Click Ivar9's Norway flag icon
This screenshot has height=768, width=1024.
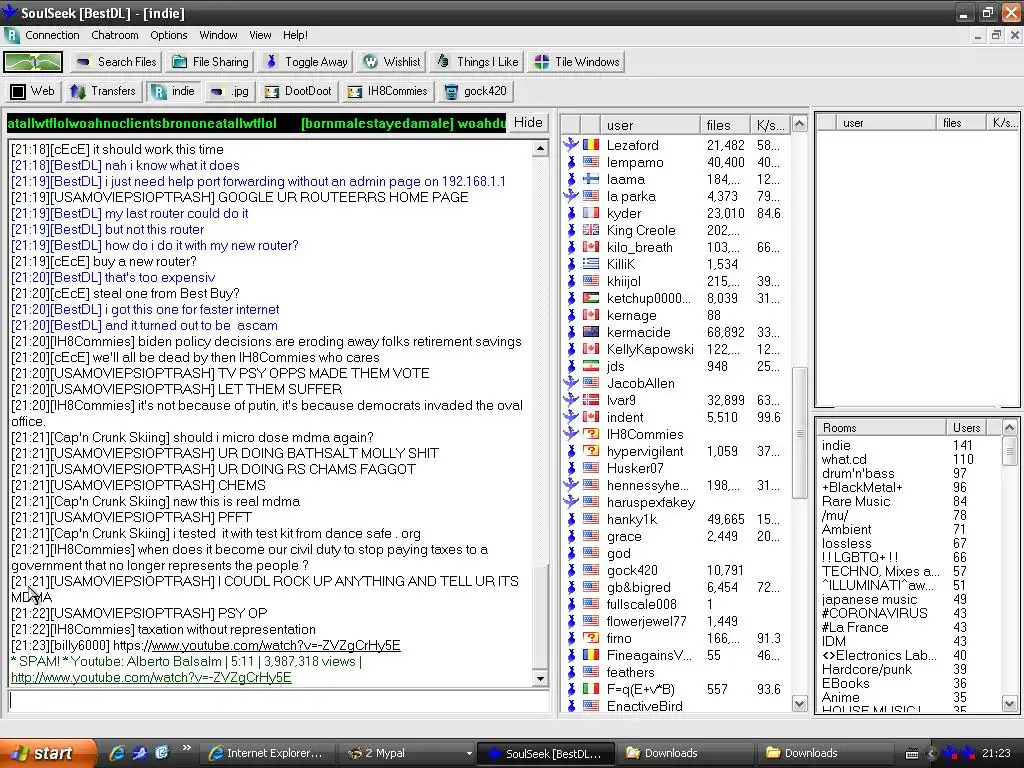pos(591,400)
